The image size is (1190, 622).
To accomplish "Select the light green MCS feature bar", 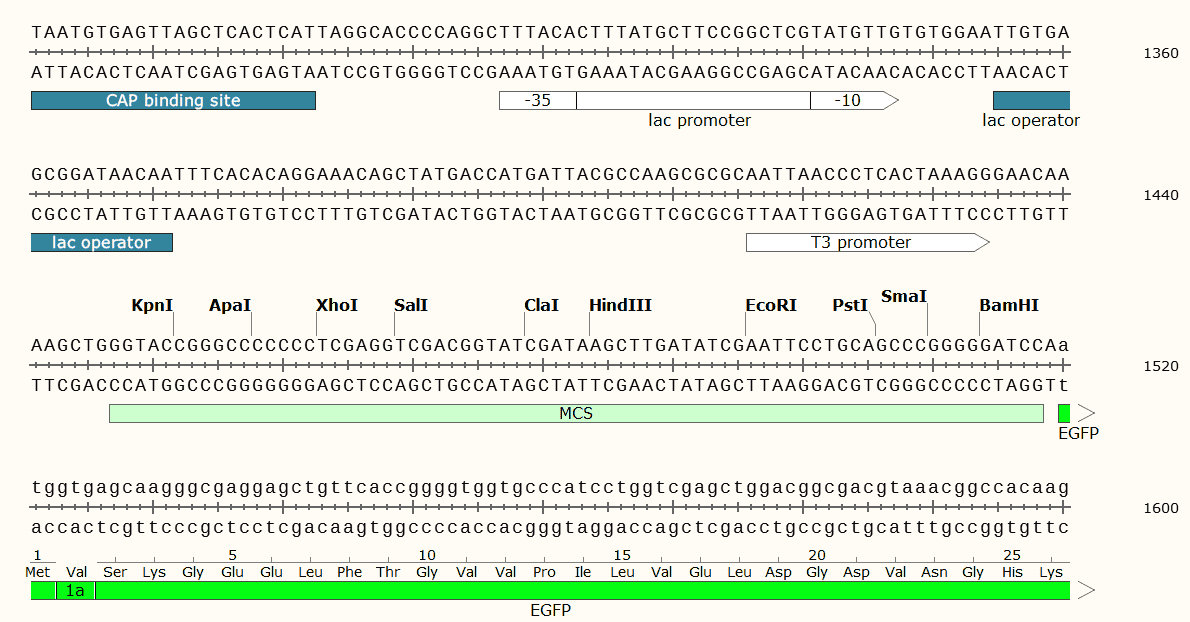I will click(576, 413).
